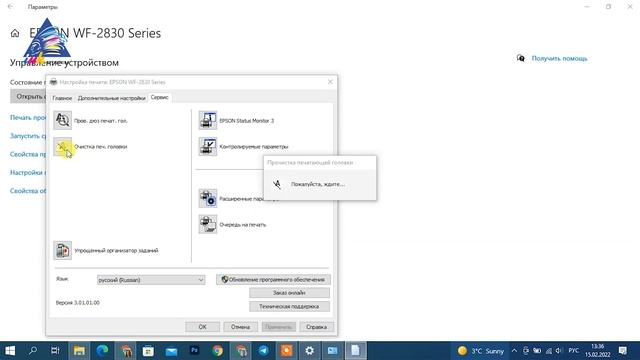Open File Explorer from the taskbar

[79, 351]
